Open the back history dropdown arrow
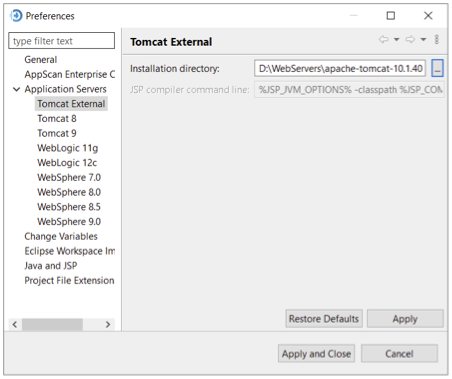 (x=397, y=40)
